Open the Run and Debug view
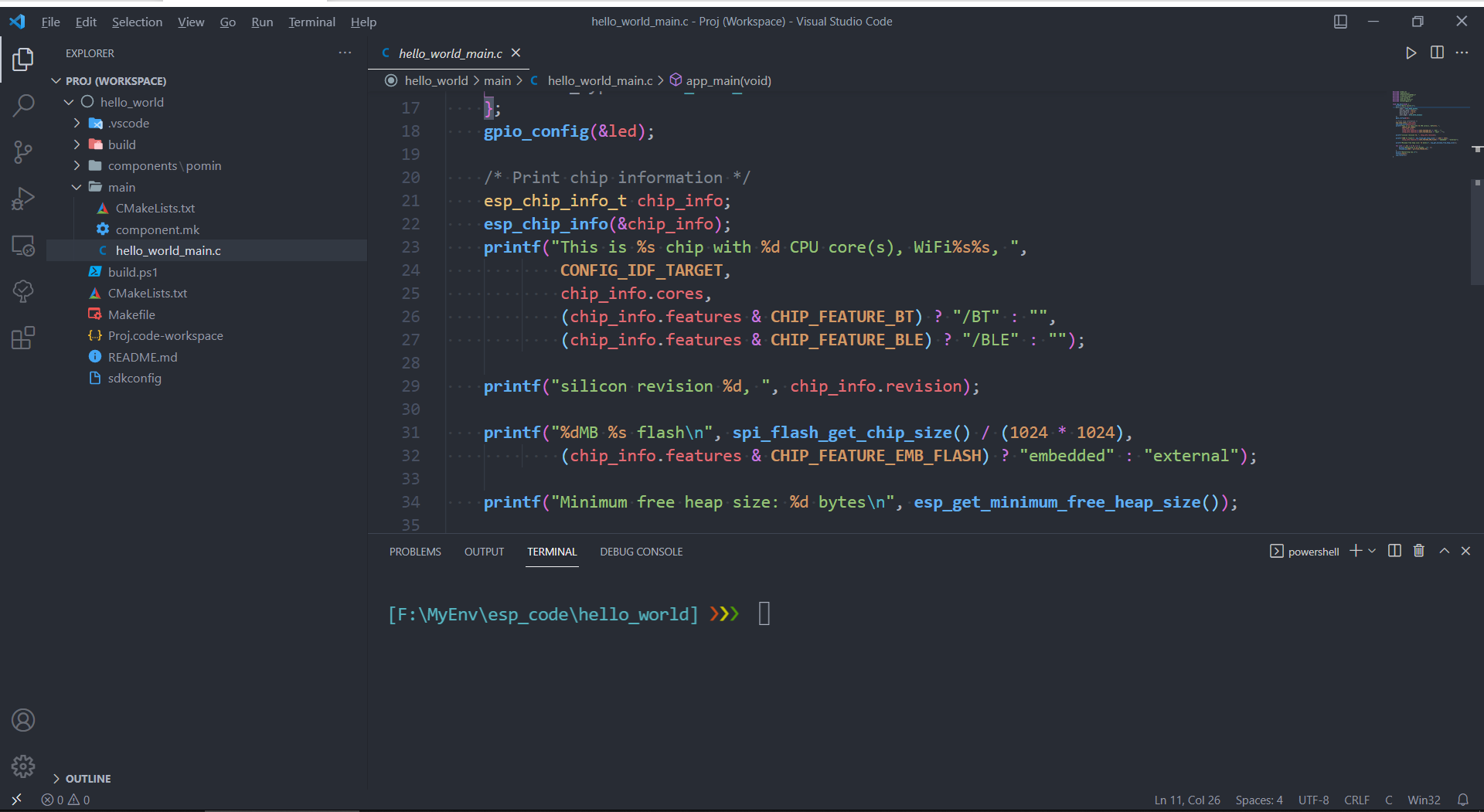The width and height of the screenshot is (1484, 812). [x=23, y=199]
